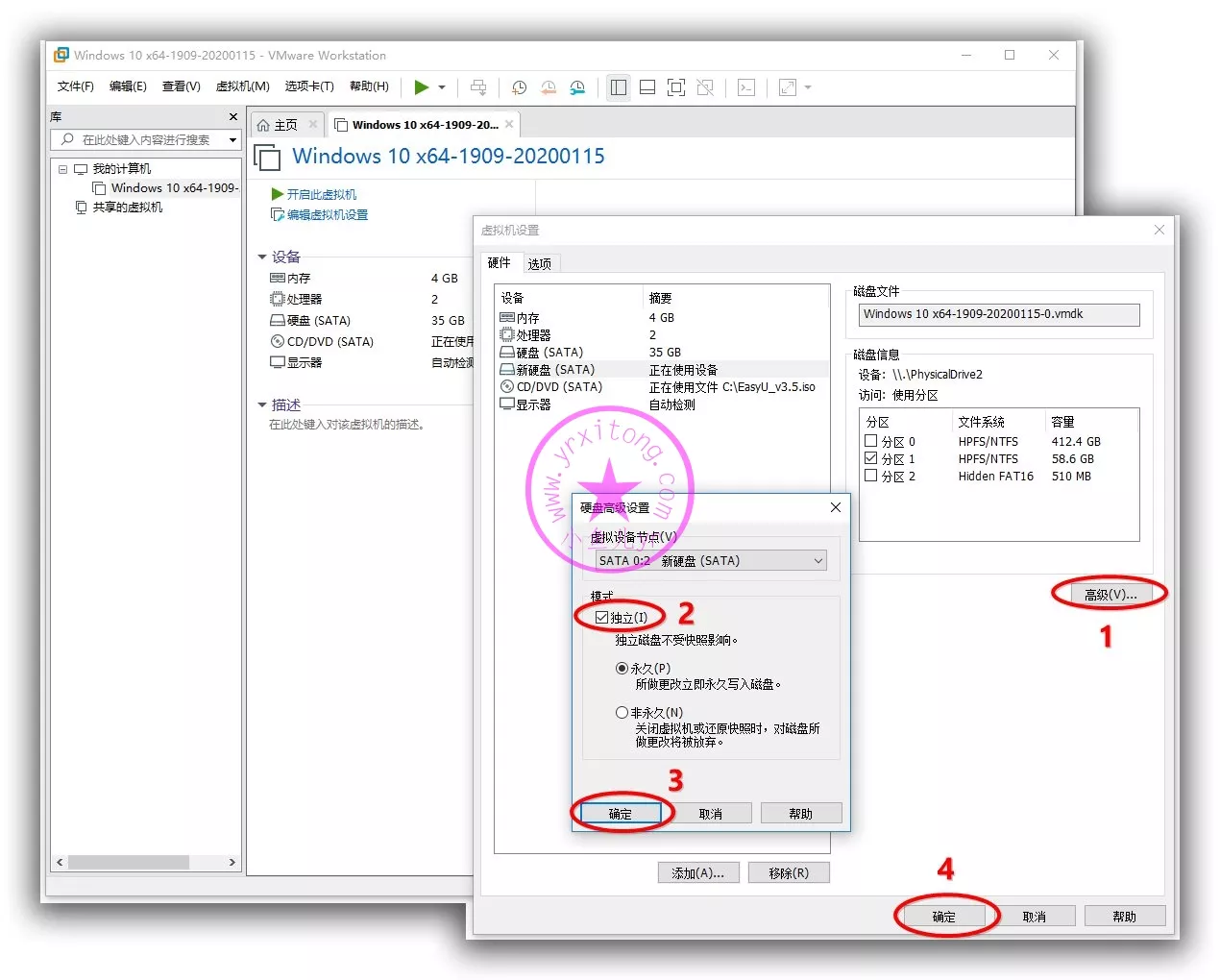
Task: Collapse the 我的计算机 tree node
Action: point(62,169)
